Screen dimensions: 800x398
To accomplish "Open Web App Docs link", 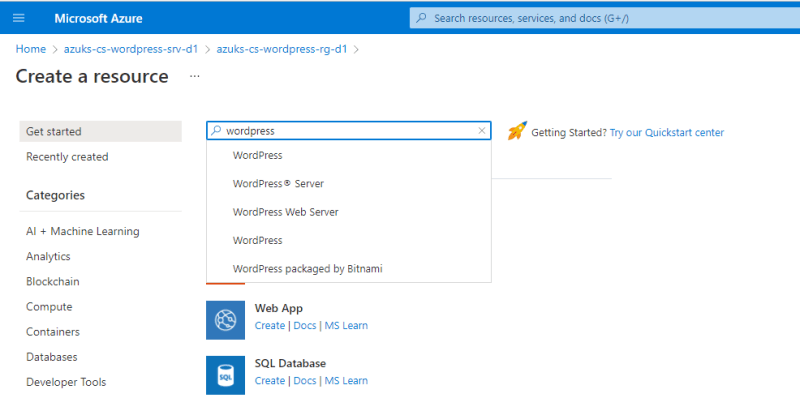I will [305, 326].
